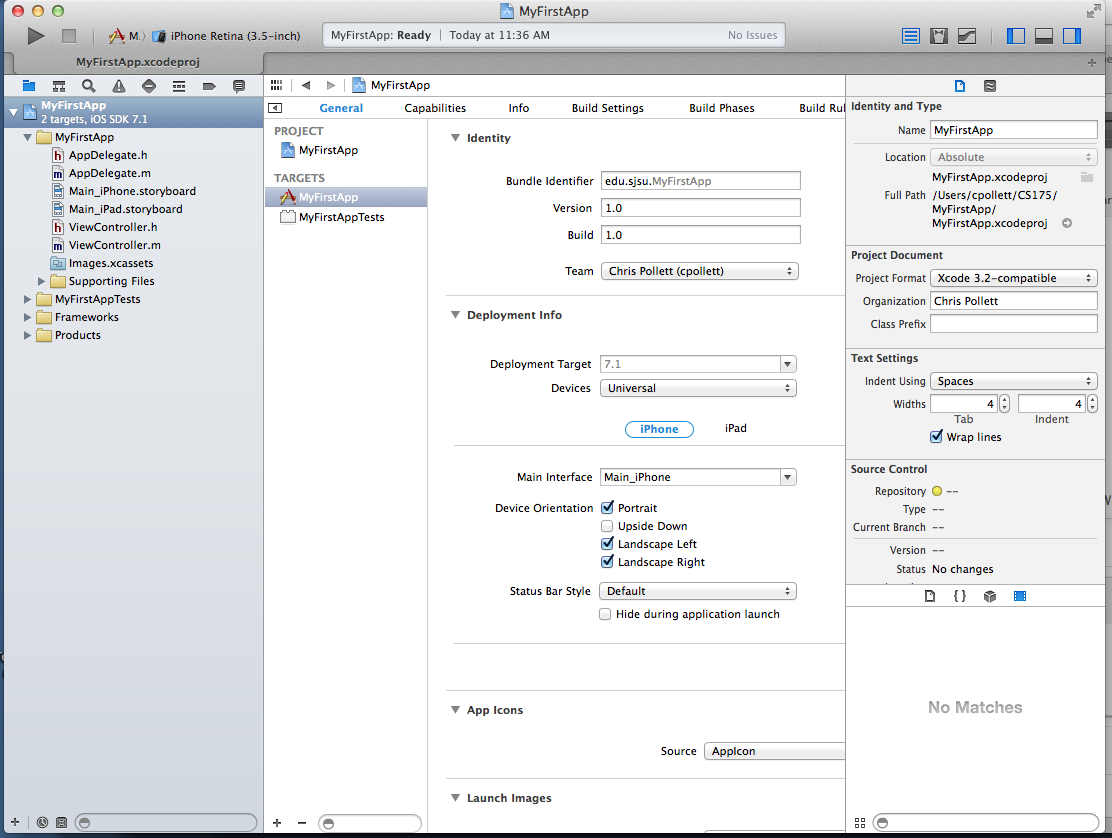Select the iPhone deployment segment
Image resolution: width=1112 pixels, height=838 pixels.
(x=659, y=429)
